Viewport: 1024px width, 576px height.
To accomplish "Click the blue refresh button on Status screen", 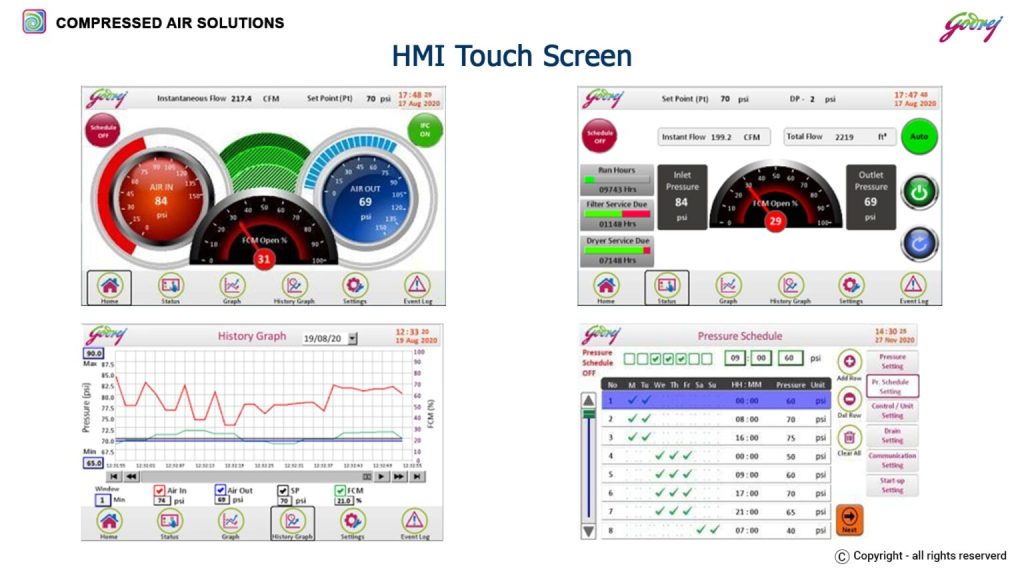I will (x=918, y=243).
